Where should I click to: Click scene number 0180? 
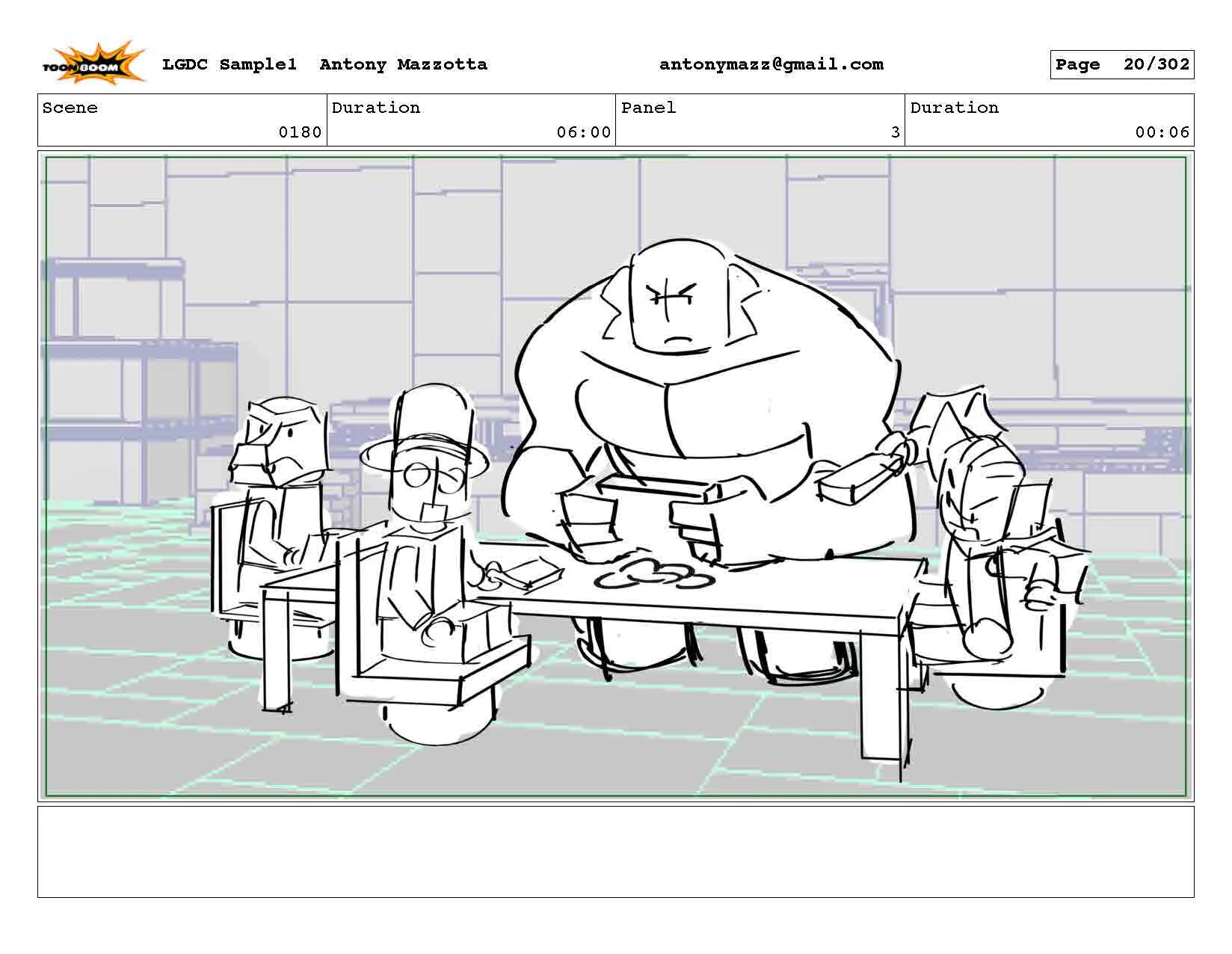pyautogui.click(x=300, y=132)
